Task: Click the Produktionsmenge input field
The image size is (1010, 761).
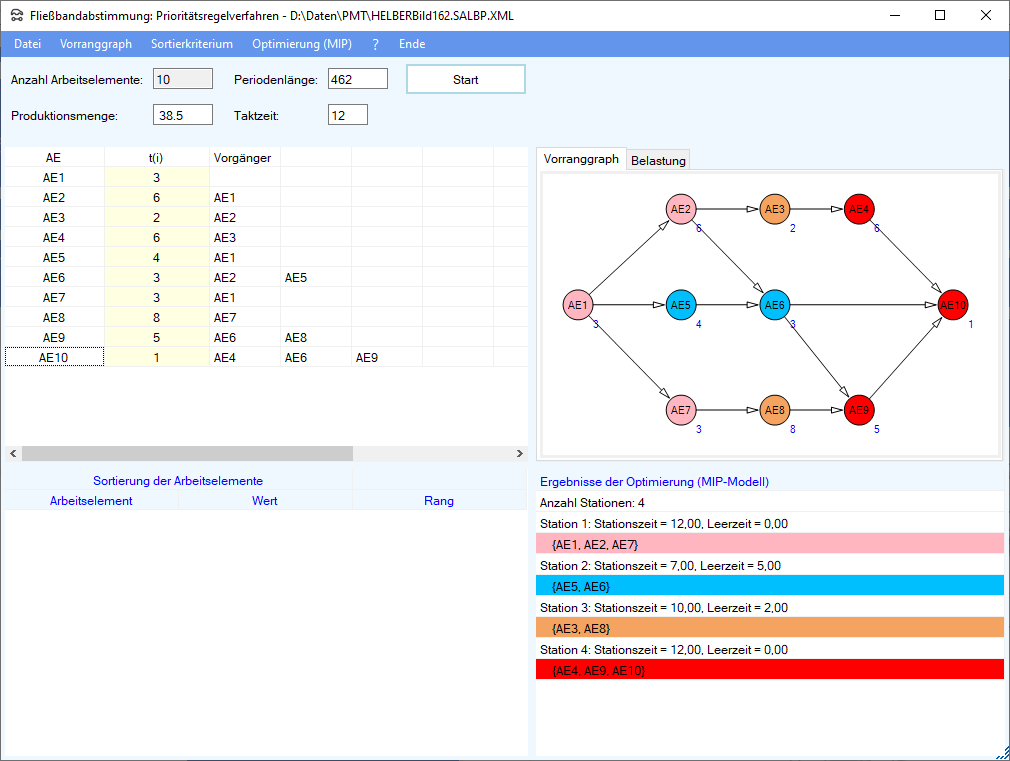Action: pyautogui.click(x=183, y=115)
